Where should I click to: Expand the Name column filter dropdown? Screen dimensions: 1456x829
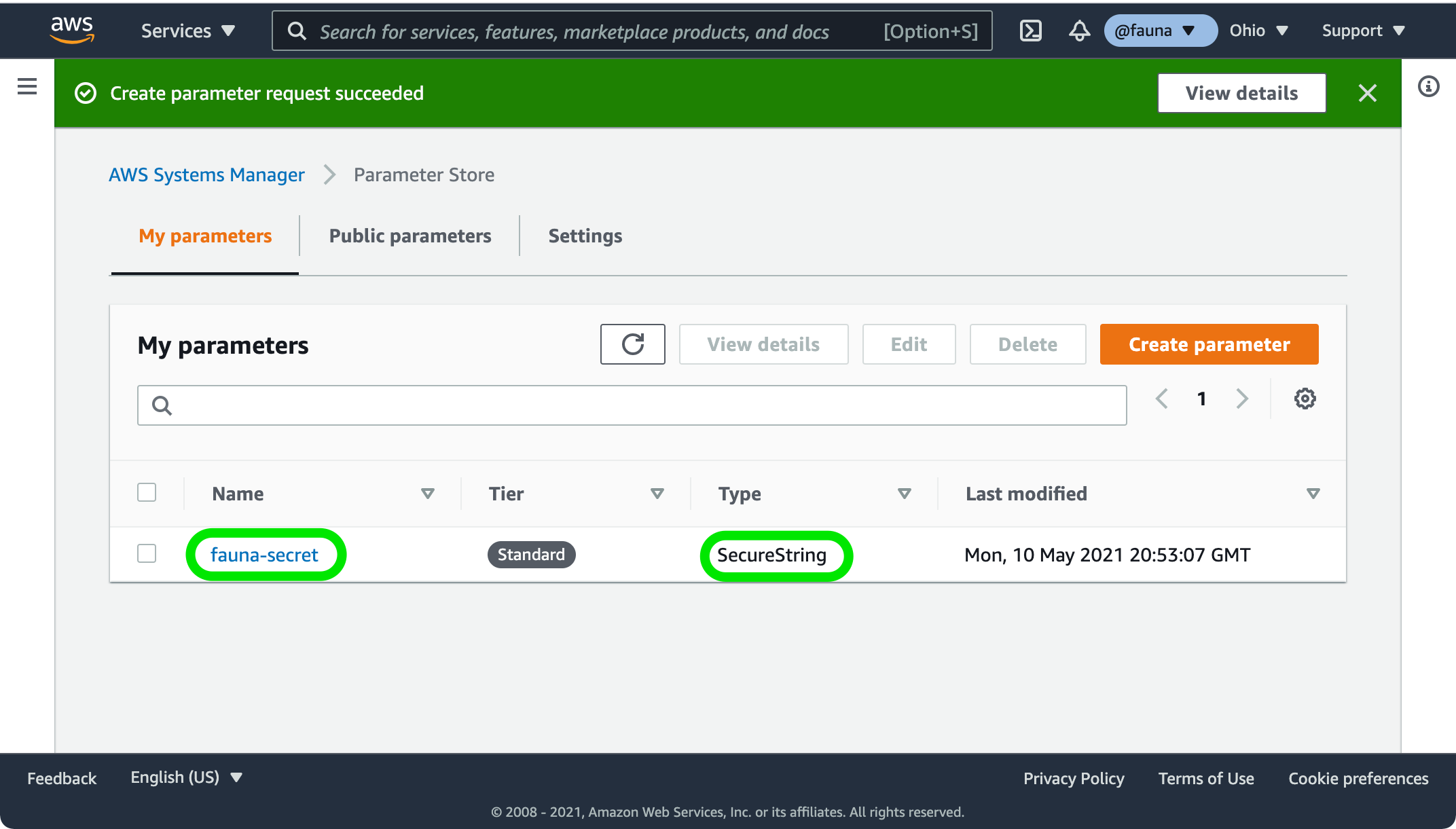(428, 493)
